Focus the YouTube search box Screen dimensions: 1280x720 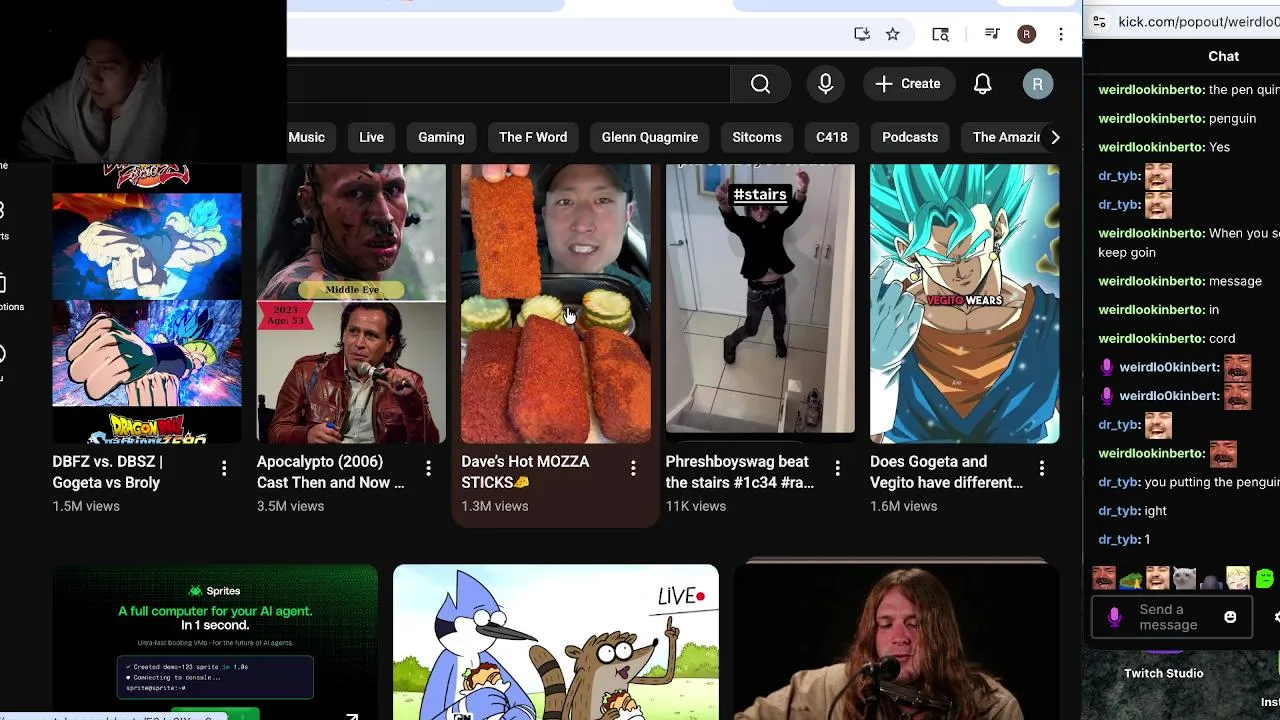tap(508, 84)
